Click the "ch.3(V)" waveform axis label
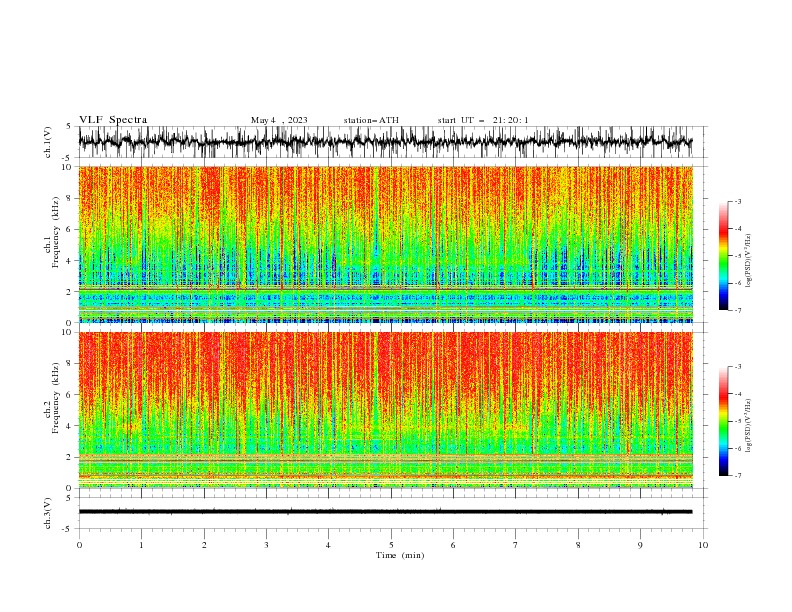This screenshot has height=612, width=792. [48, 513]
